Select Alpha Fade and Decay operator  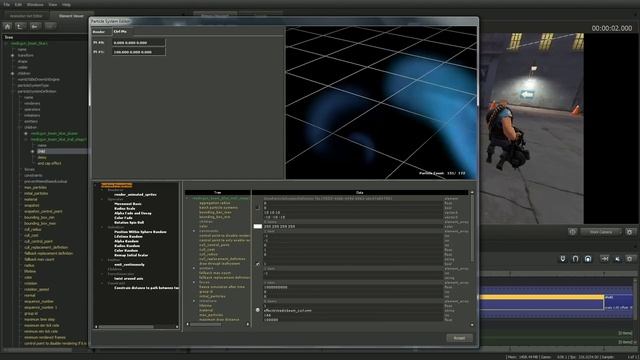click(133, 213)
